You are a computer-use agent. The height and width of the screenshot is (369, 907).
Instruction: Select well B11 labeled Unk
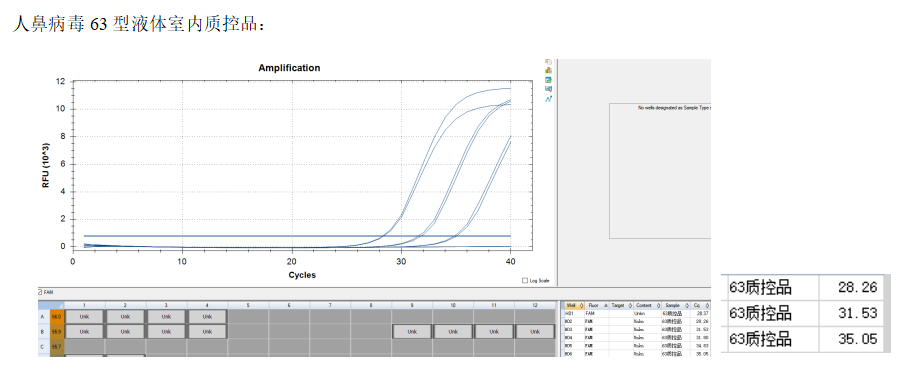coord(494,332)
